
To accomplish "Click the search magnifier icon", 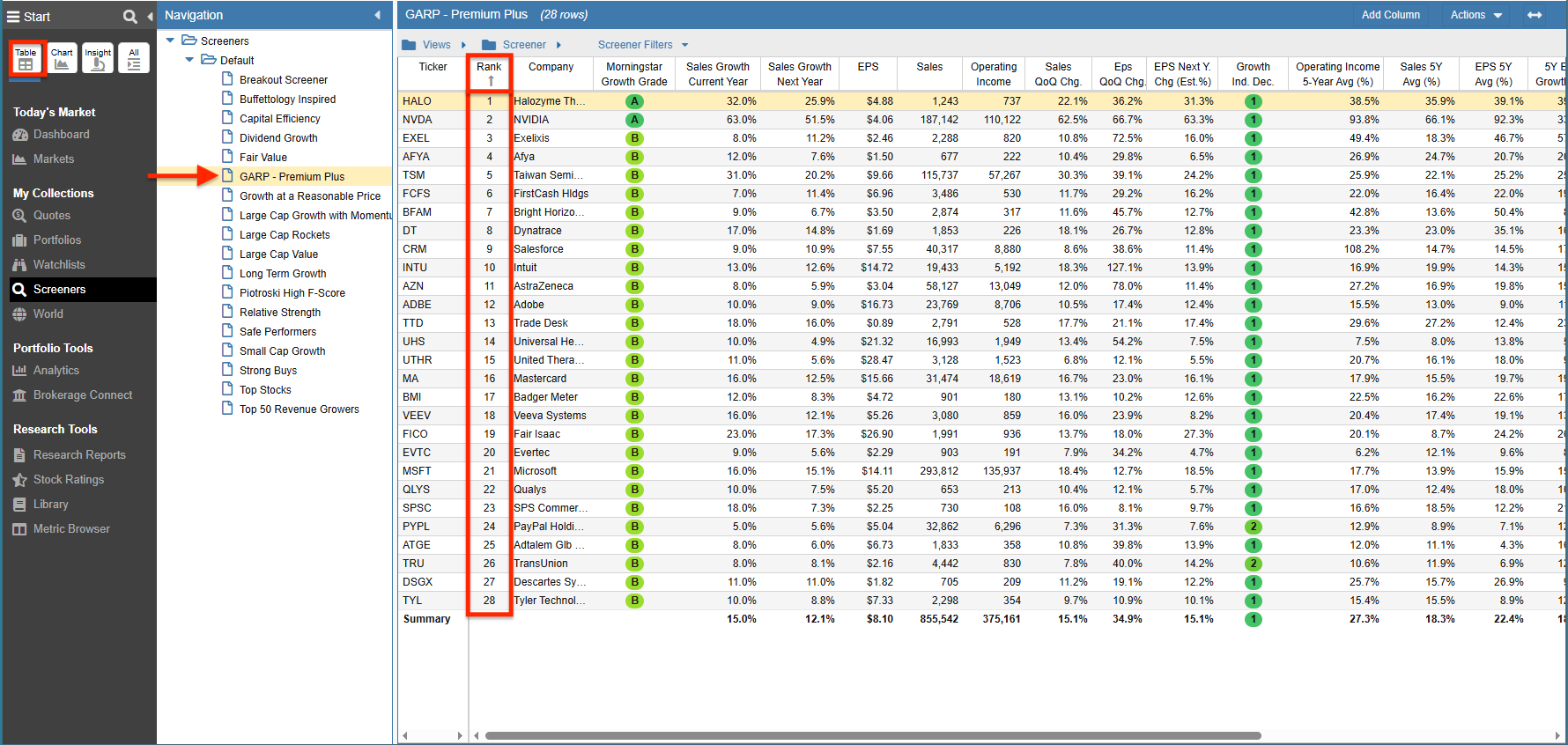I will 129,16.
